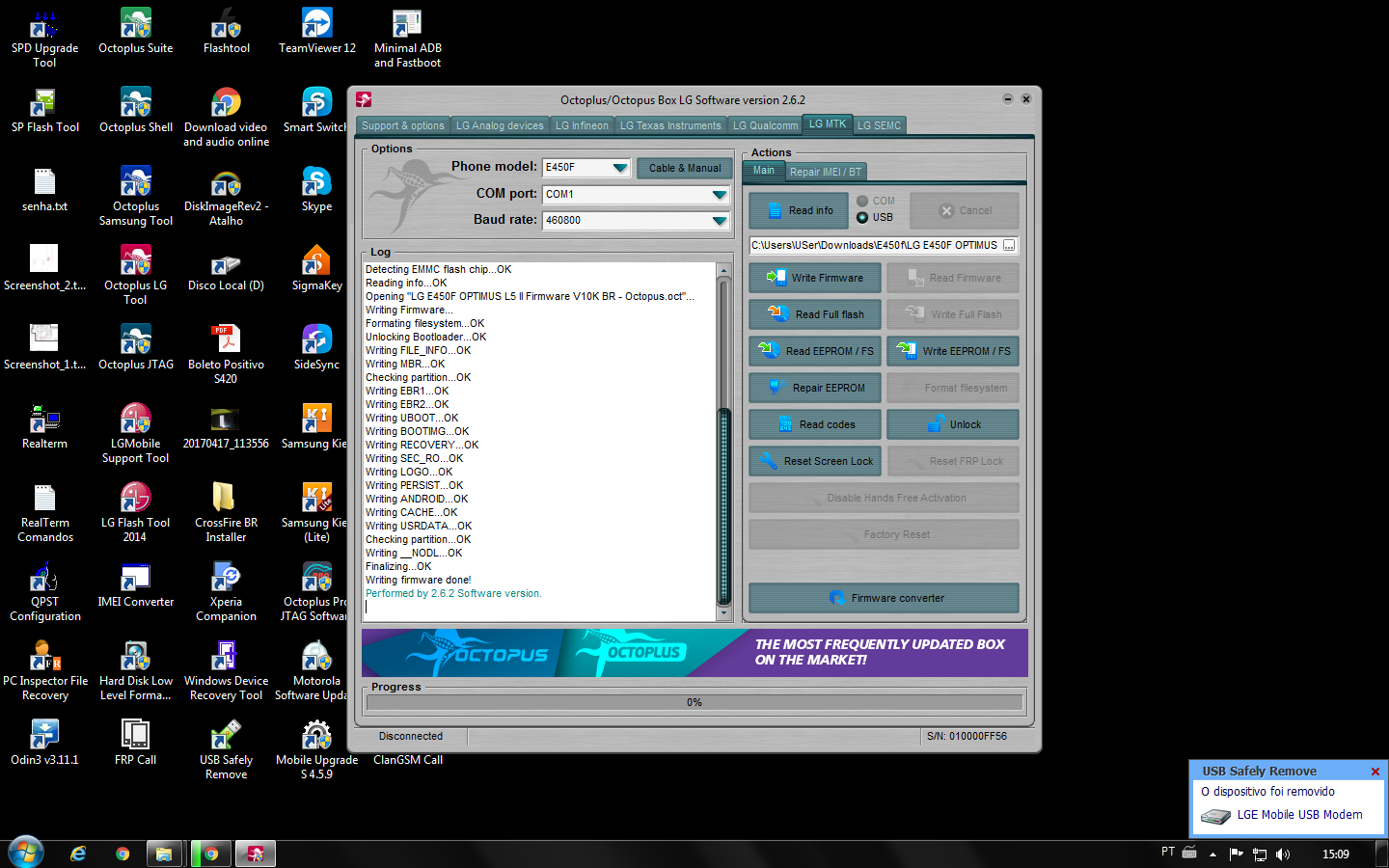Click the LGE Mobile USB Modem link
1389x868 pixels.
point(1299,815)
